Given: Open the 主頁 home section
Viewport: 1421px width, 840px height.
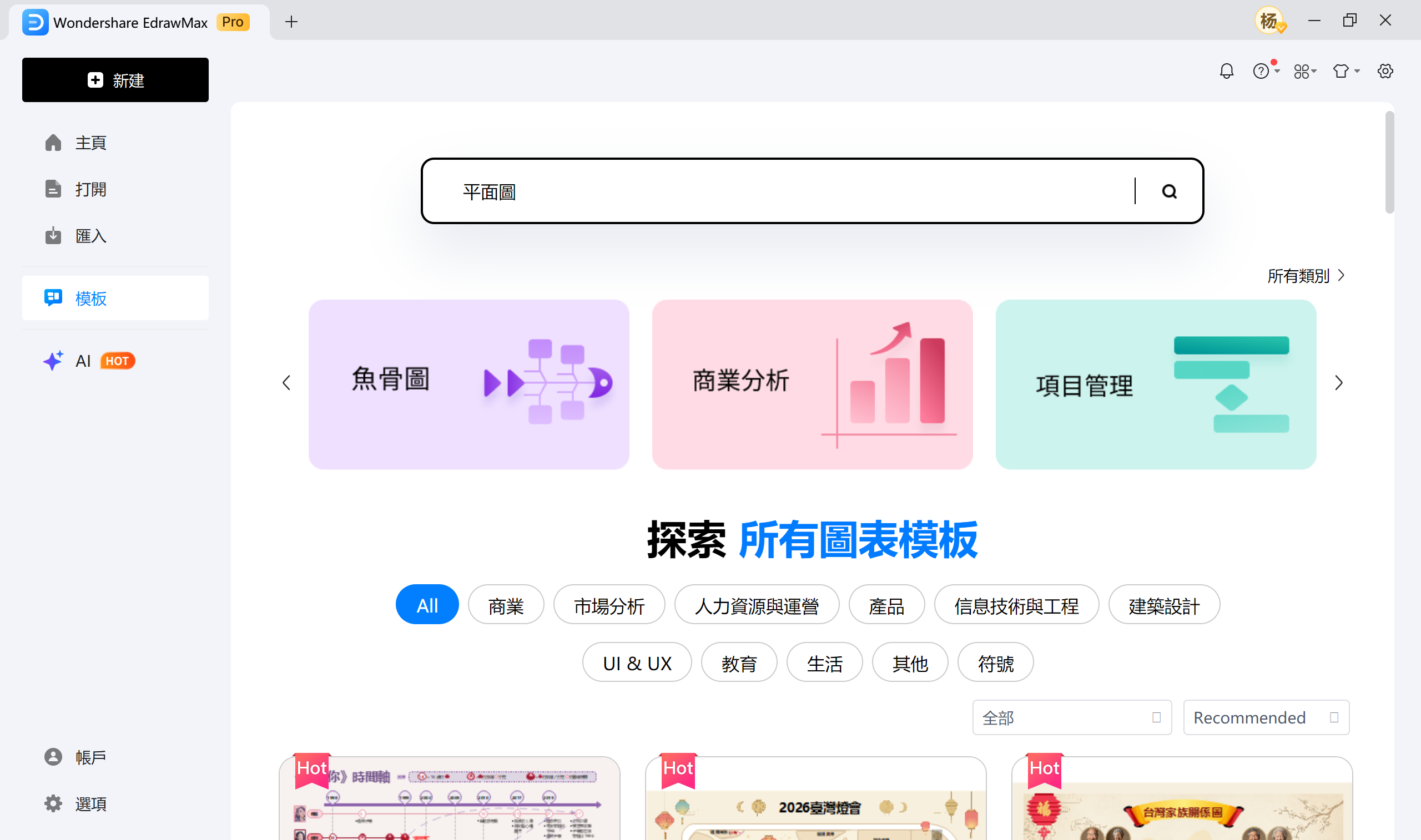Looking at the screenshot, I should coord(90,143).
